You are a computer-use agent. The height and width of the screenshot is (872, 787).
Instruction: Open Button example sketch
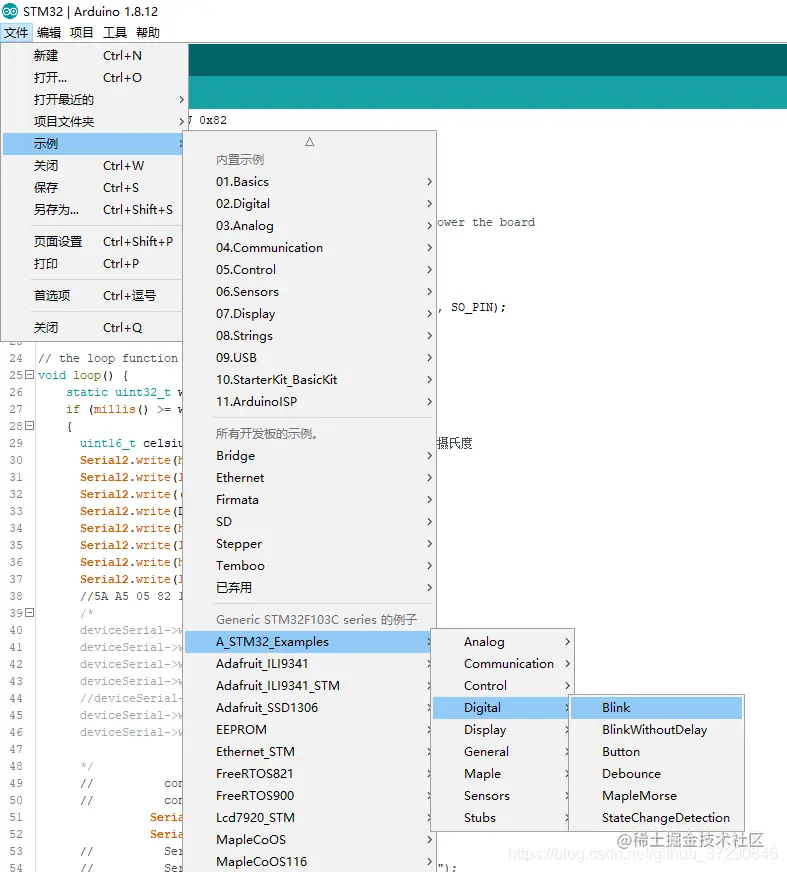click(656, 751)
